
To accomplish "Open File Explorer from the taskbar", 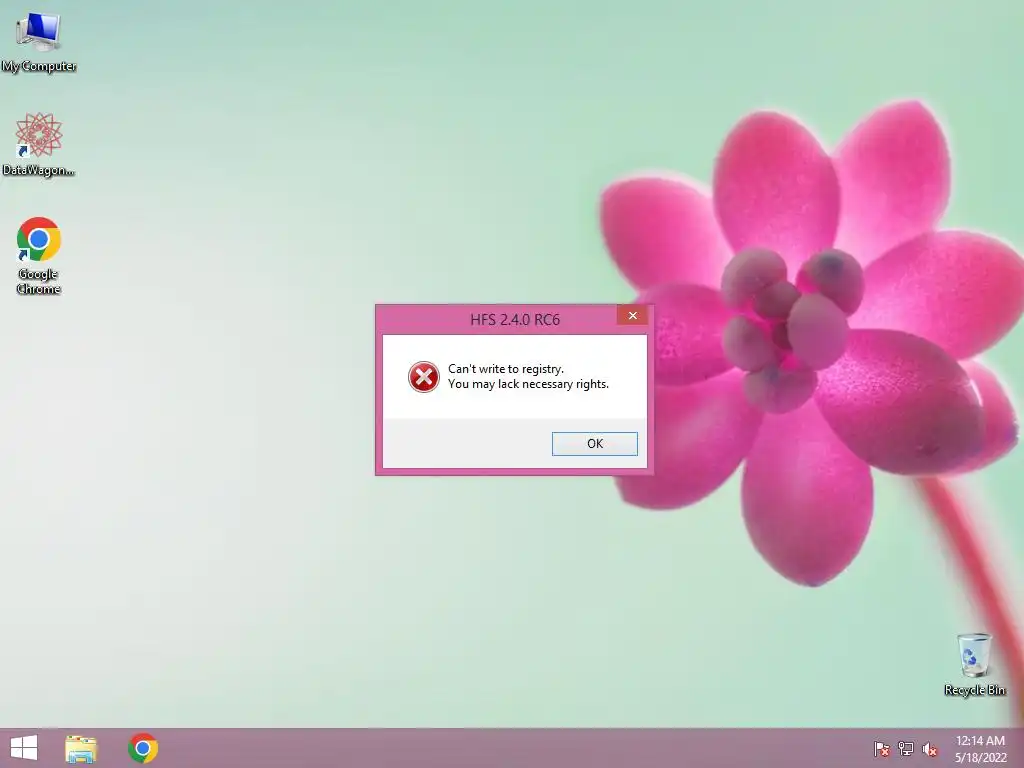I will pos(81,748).
